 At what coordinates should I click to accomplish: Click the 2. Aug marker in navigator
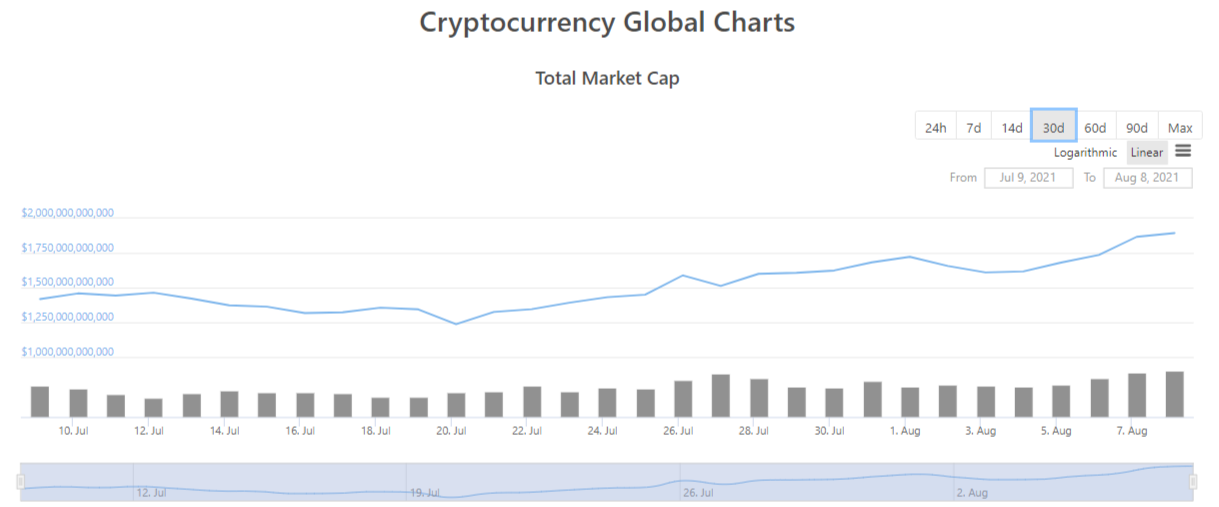pos(971,493)
